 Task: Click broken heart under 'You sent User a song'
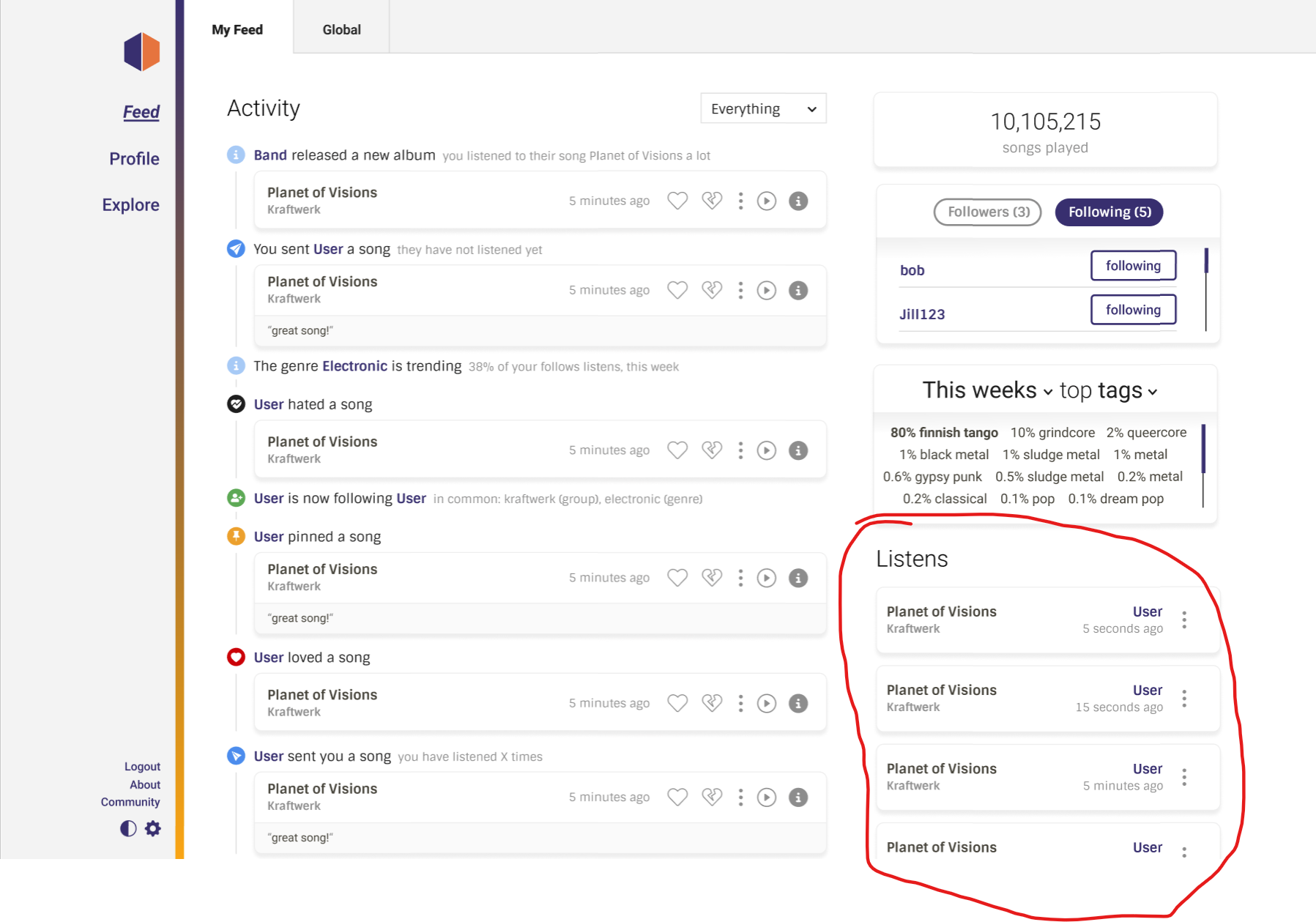click(712, 290)
